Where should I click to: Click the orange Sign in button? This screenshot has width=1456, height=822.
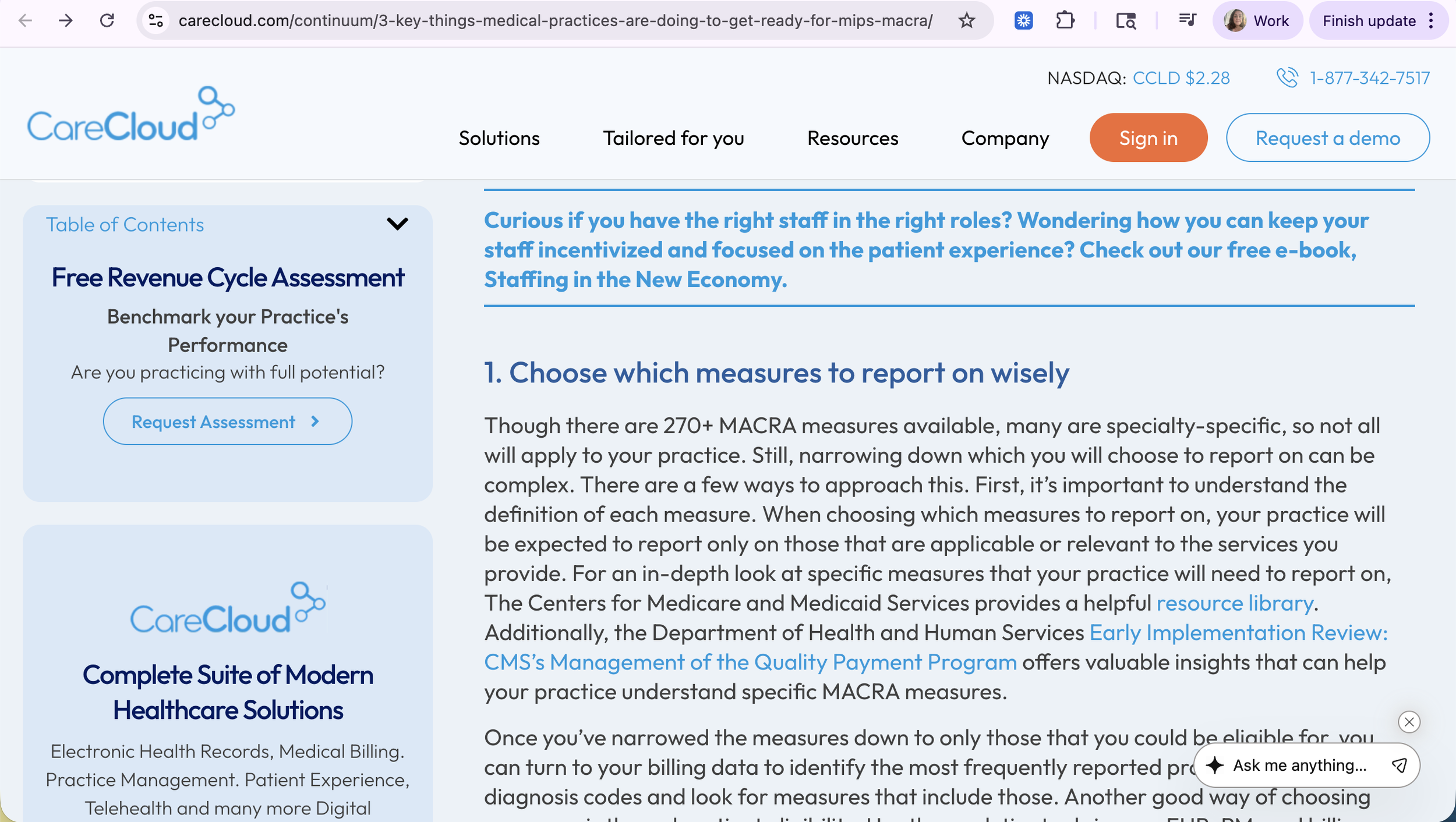coord(1148,138)
